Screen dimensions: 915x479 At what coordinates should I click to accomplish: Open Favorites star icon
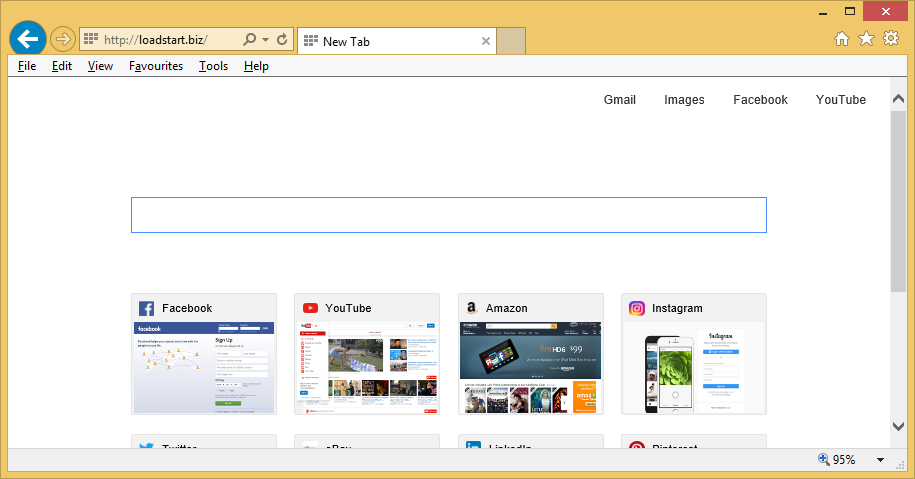click(866, 39)
